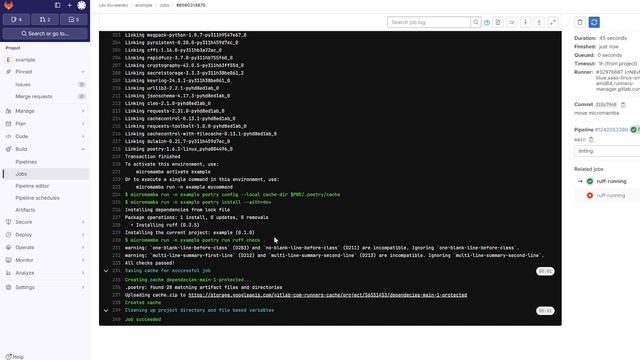Click the Search or go to field
Screen dimensions: 640x360
[x=45, y=33]
